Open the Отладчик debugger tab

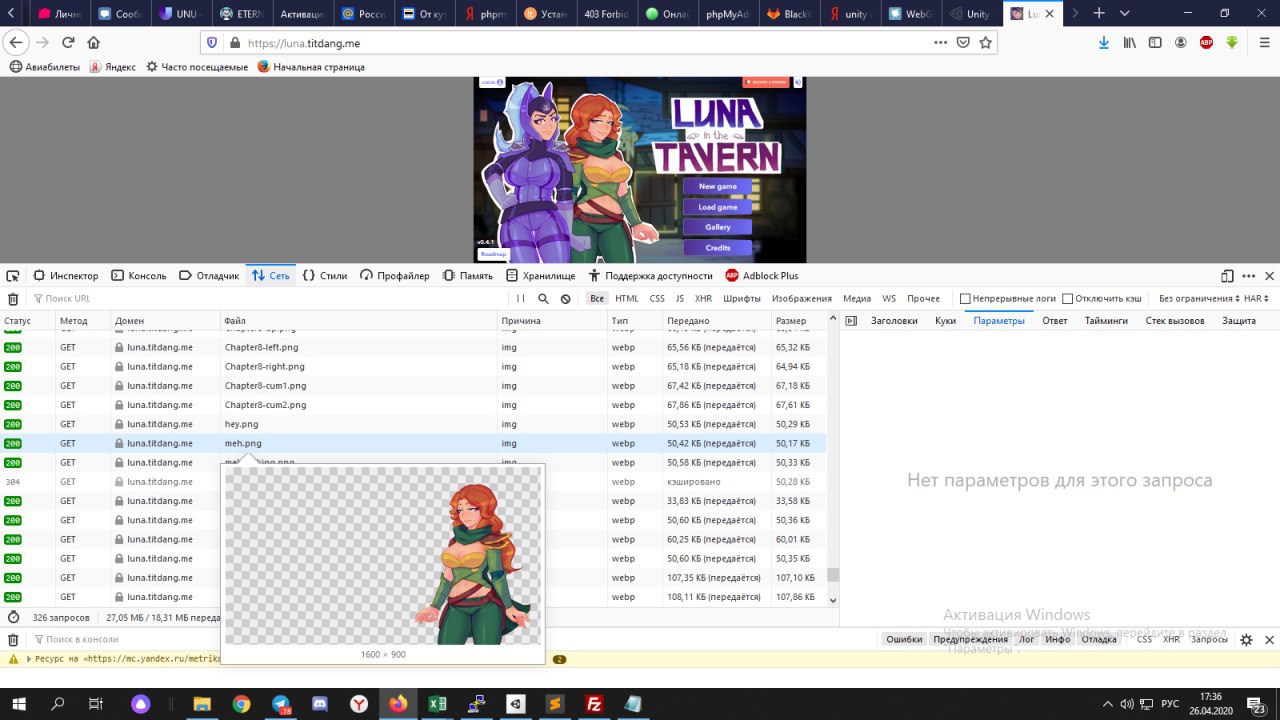pyautogui.click(x=209, y=276)
